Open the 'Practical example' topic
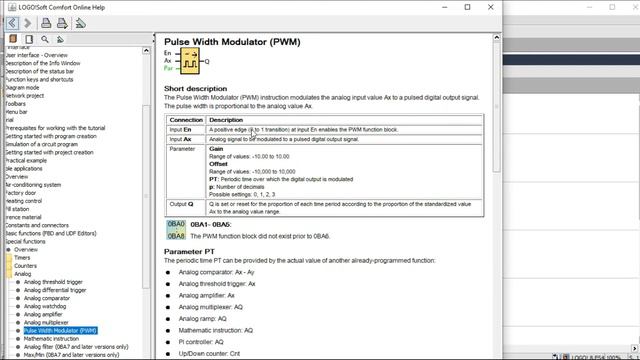This screenshot has height=360, width=640. [x=26, y=160]
